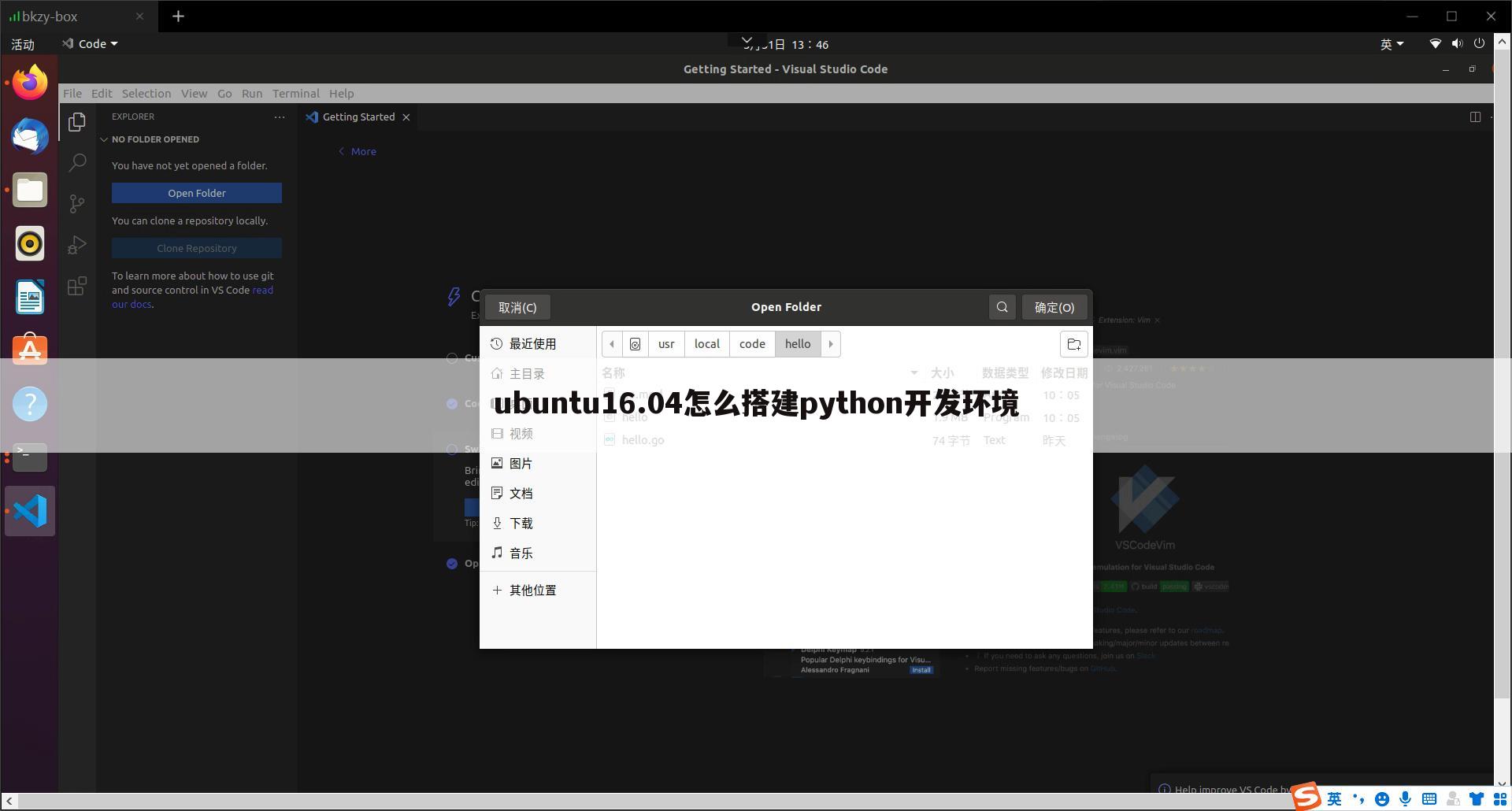Open Terminal from the dock

(x=30, y=457)
